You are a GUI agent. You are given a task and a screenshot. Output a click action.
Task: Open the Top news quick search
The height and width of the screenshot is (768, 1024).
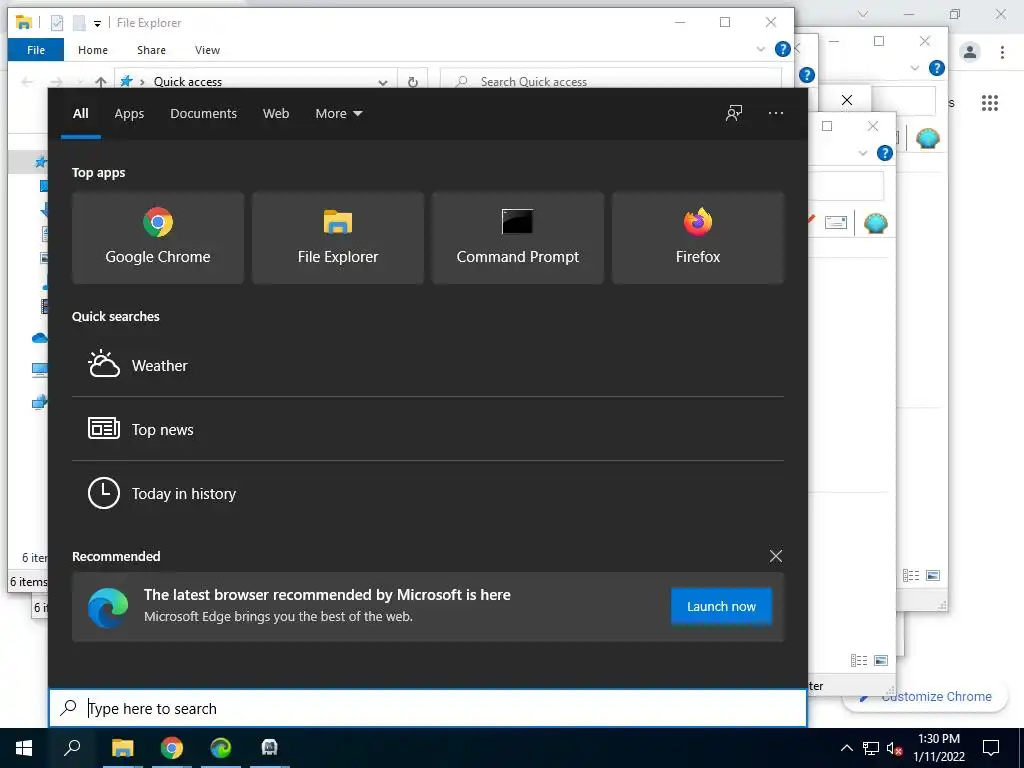click(x=428, y=429)
